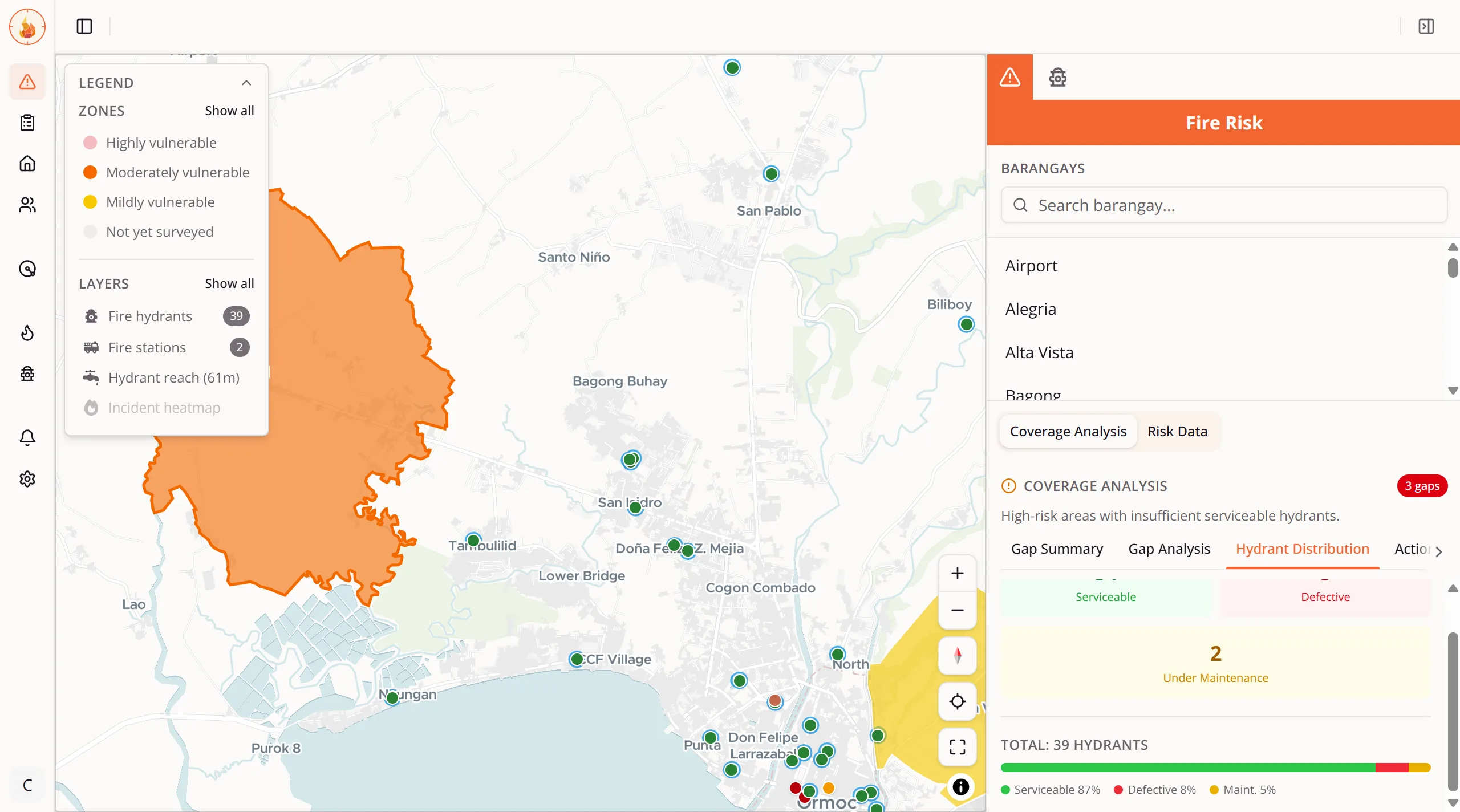This screenshot has width=1460, height=812.
Task: Open the flame incidents sidebar icon
Action: click(27, 332)
